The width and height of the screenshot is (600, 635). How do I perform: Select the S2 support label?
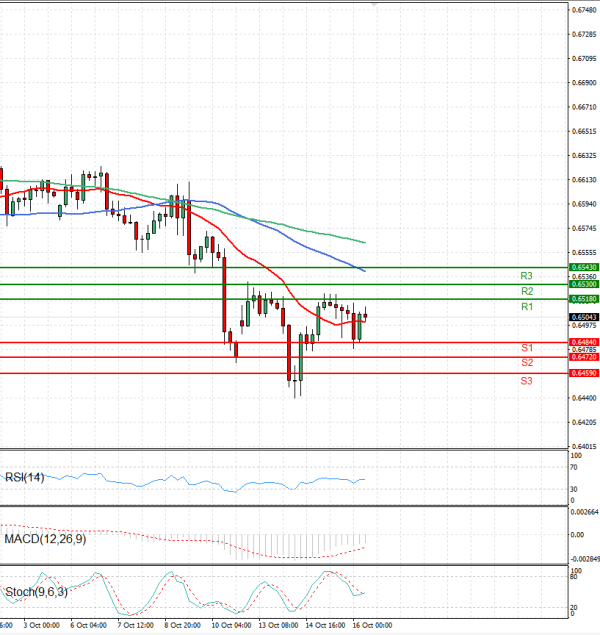[526, 362]
